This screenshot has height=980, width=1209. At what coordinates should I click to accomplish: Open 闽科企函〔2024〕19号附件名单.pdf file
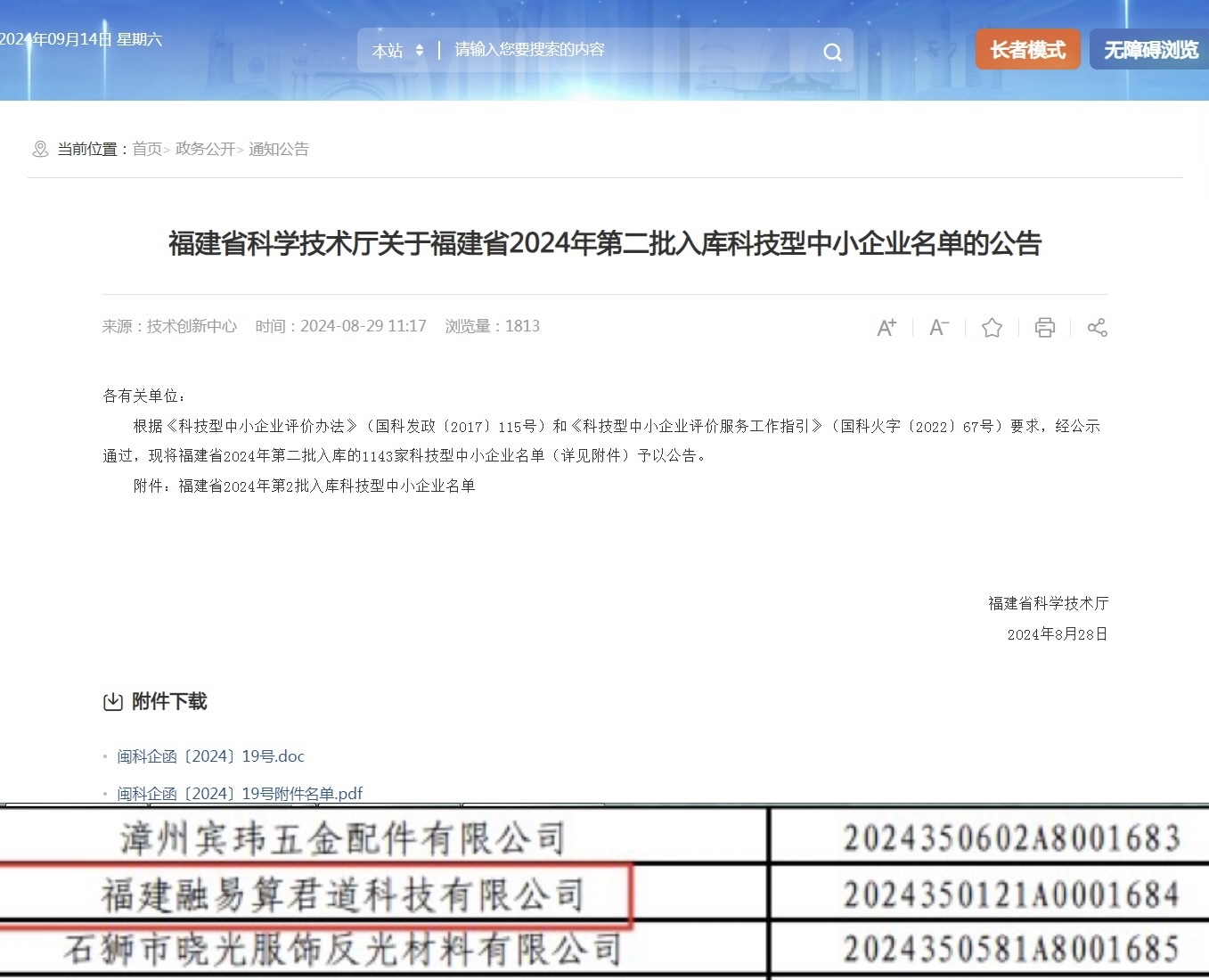pos(240,793)
